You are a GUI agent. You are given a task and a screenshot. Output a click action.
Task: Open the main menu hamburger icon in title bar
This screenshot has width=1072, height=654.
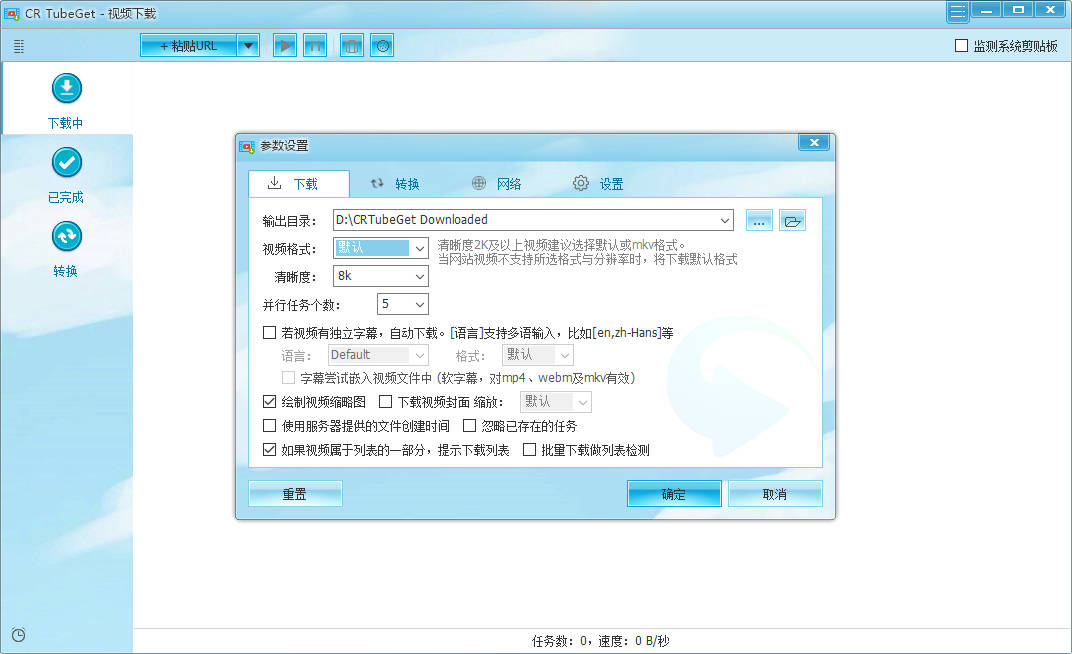(x=957, y=12)
